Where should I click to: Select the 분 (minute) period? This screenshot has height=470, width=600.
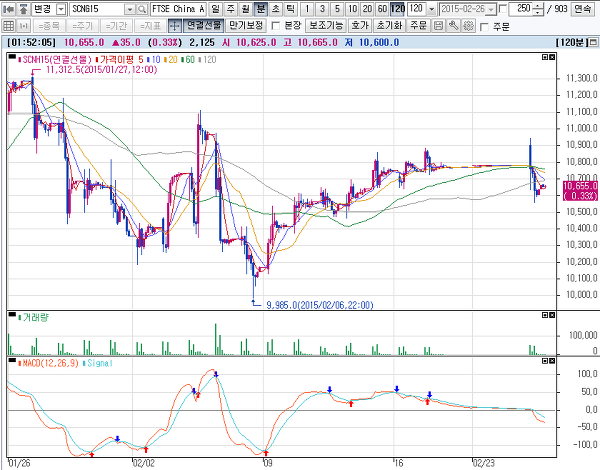click(261, 8)
